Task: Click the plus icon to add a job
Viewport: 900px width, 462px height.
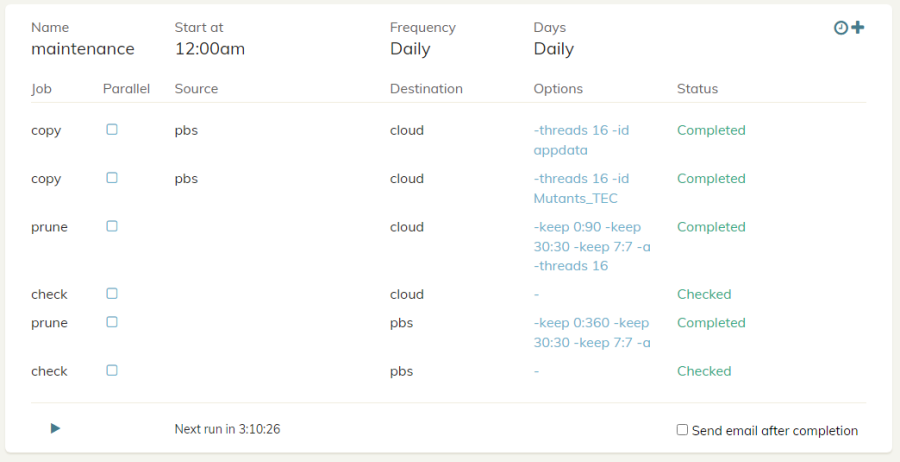Action: click(858, 28)
